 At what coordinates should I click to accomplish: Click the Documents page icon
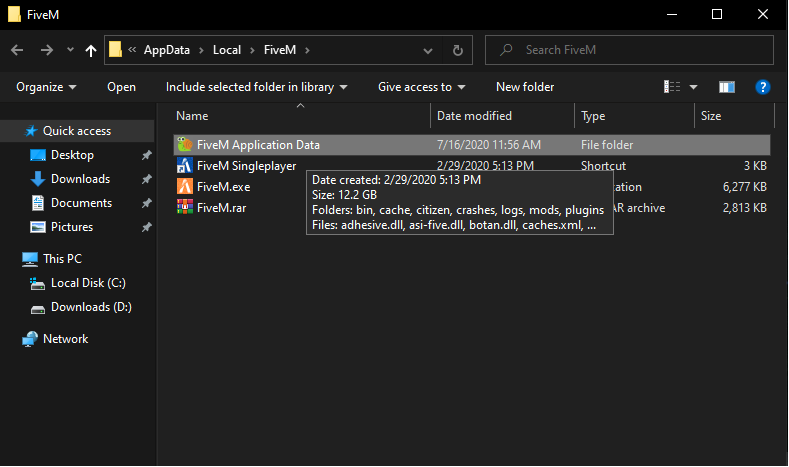(x=38, y=203)
